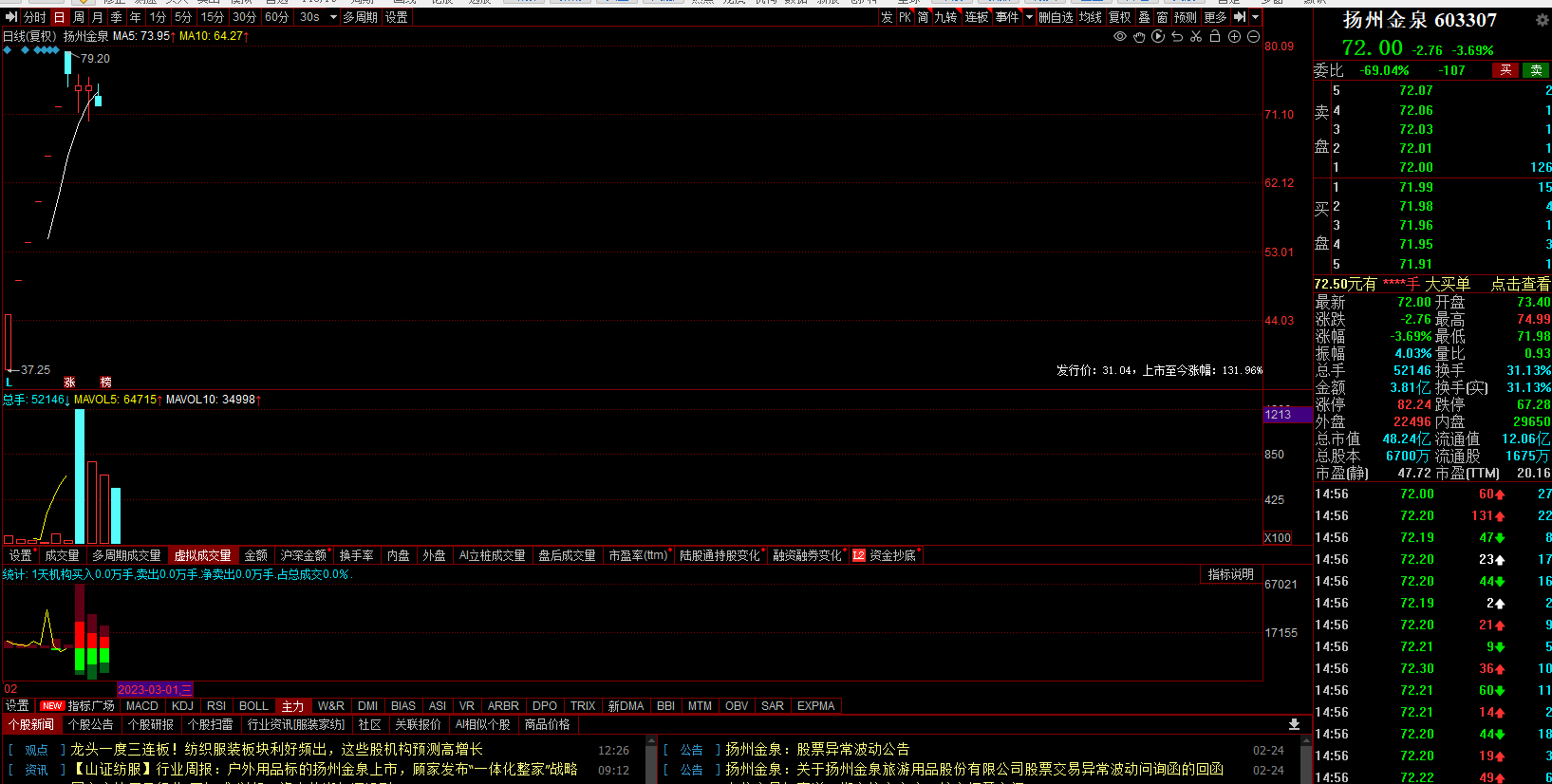Open the 个股研报 tab
Screen dimensions: 1552x784
pos(151,724)
